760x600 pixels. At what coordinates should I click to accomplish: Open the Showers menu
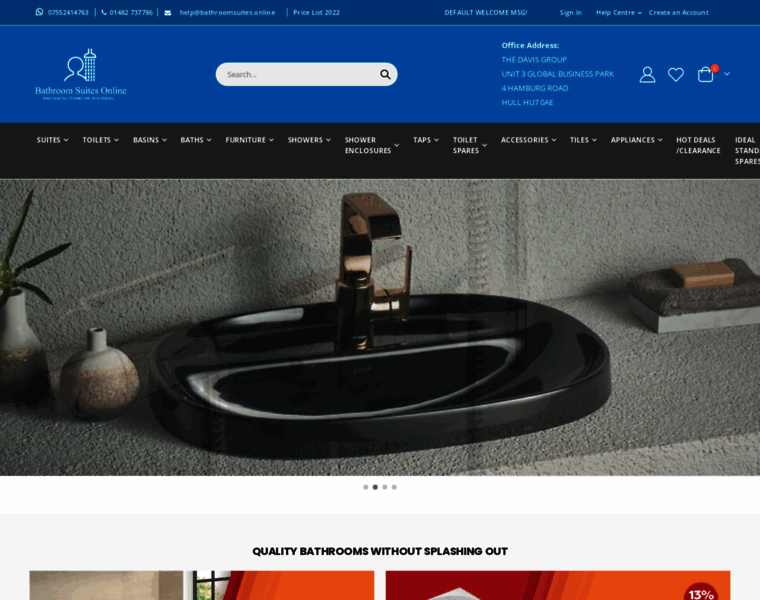(x=309, y=140)
